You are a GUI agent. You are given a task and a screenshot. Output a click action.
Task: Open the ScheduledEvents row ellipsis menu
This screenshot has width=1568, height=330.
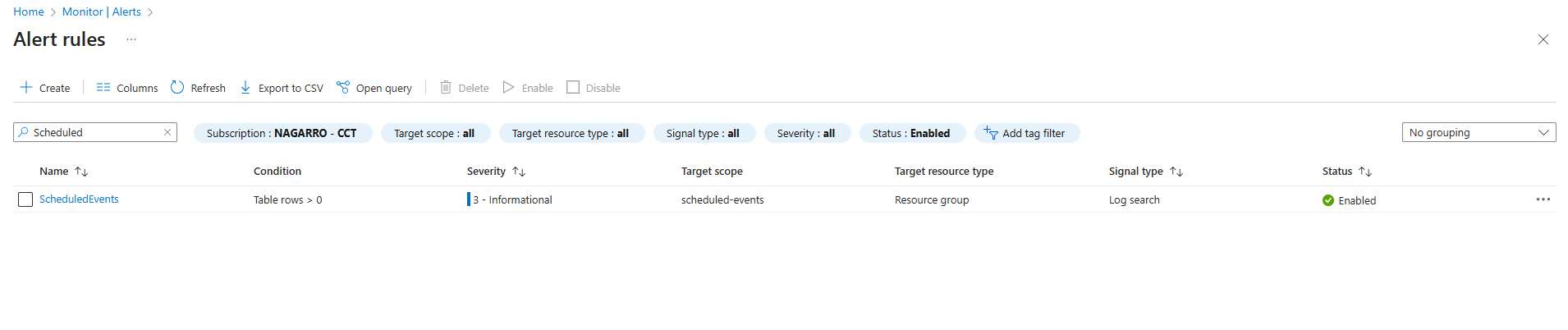pos(1543,199)
